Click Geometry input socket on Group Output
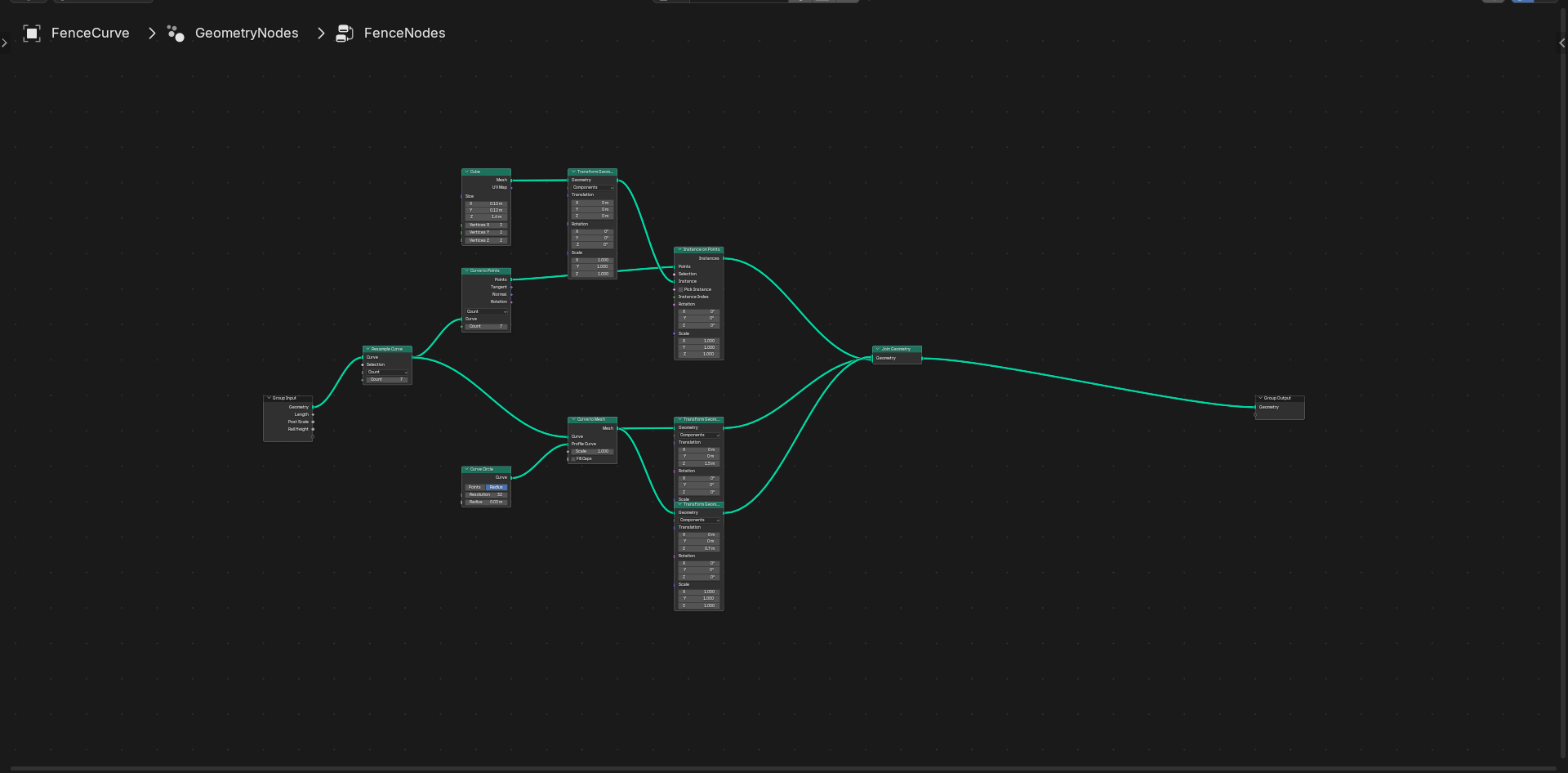1568x773 pixels. tap(1255, 407)
